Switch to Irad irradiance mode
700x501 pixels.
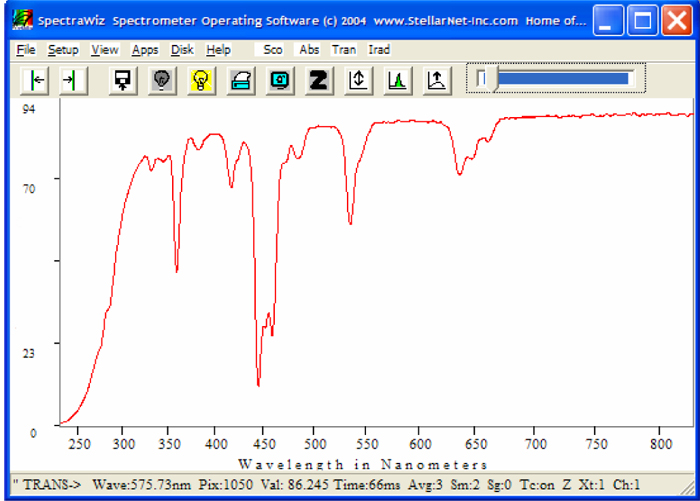(379, 50)
